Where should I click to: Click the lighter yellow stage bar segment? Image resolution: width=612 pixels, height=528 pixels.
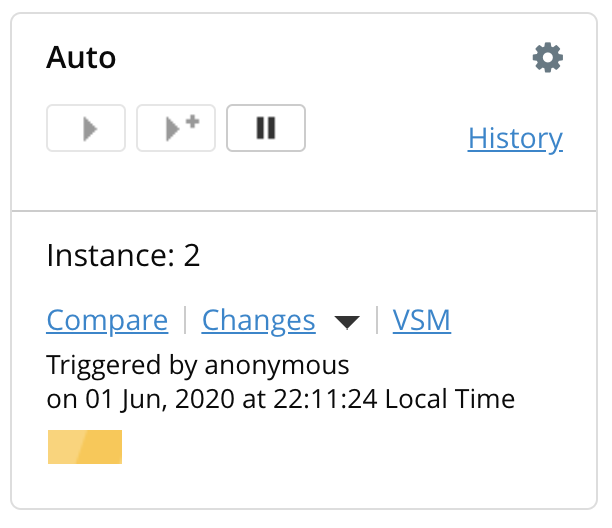(66, 447)
